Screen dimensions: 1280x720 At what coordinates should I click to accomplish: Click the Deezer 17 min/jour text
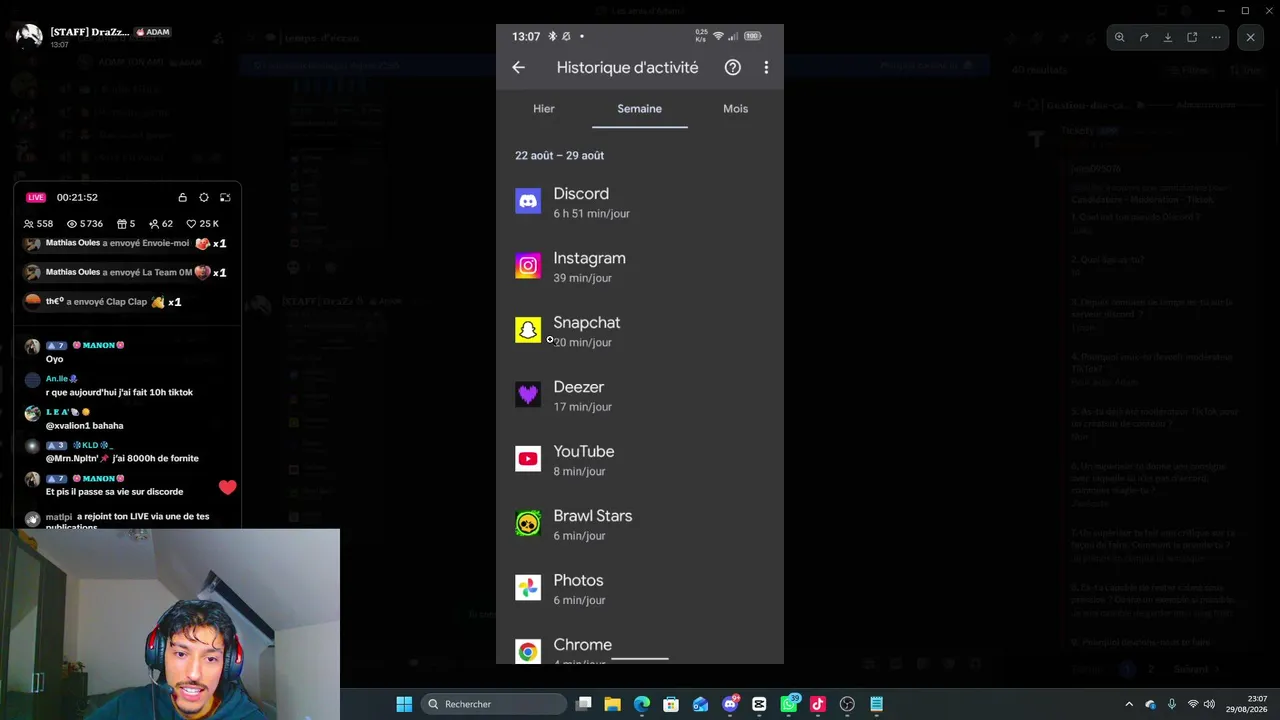[582, 407]
